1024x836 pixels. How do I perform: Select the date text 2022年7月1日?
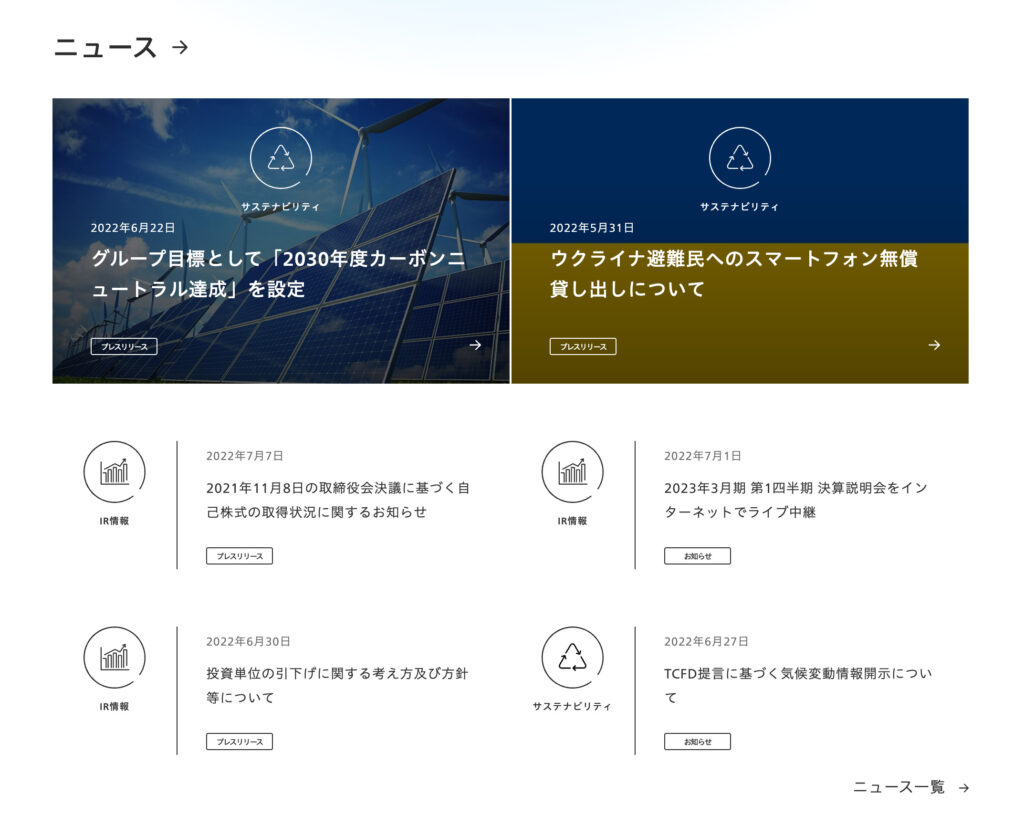click(x=703, y=456)
